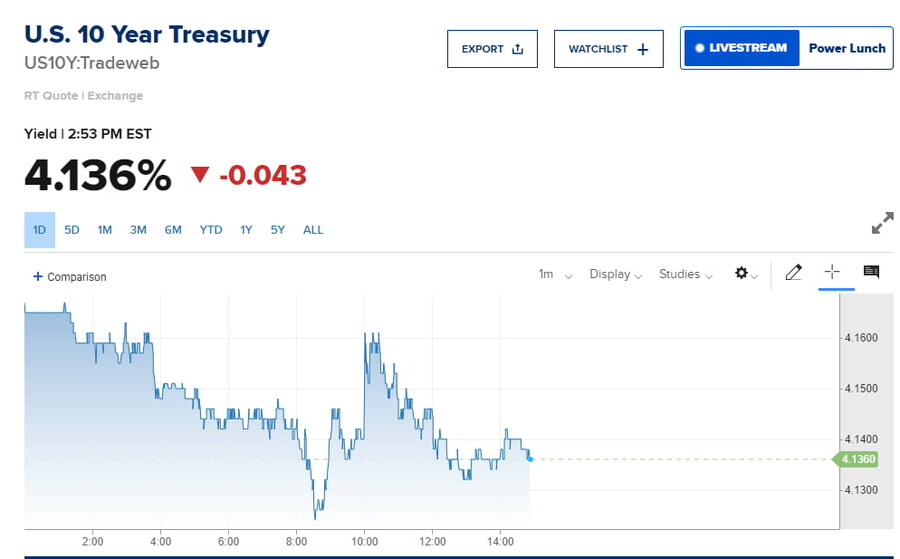Image resolution: width=900 pixels, height=559 pixels.
Task: Open the chart drawing pencil tool
Action: point(793,273)
